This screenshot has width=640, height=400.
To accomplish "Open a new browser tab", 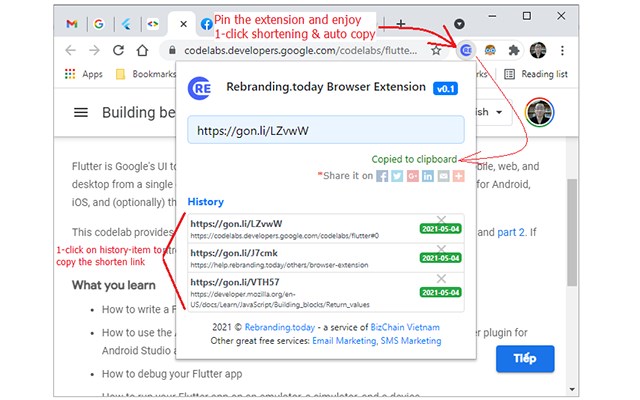I will (x=400, y=24).
